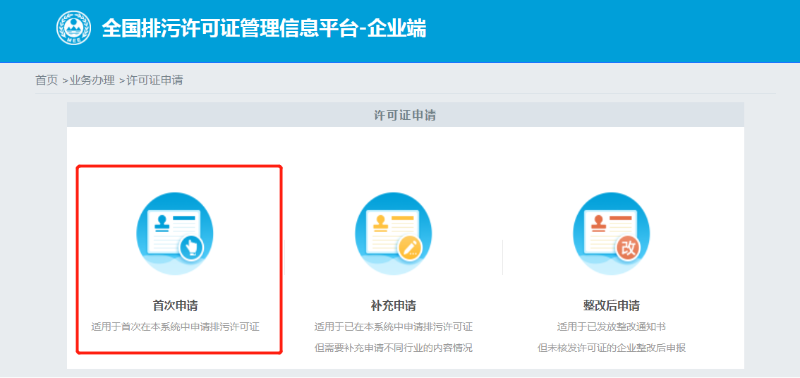Click text 适用于已发放整改通知书

tap(611, 326)
